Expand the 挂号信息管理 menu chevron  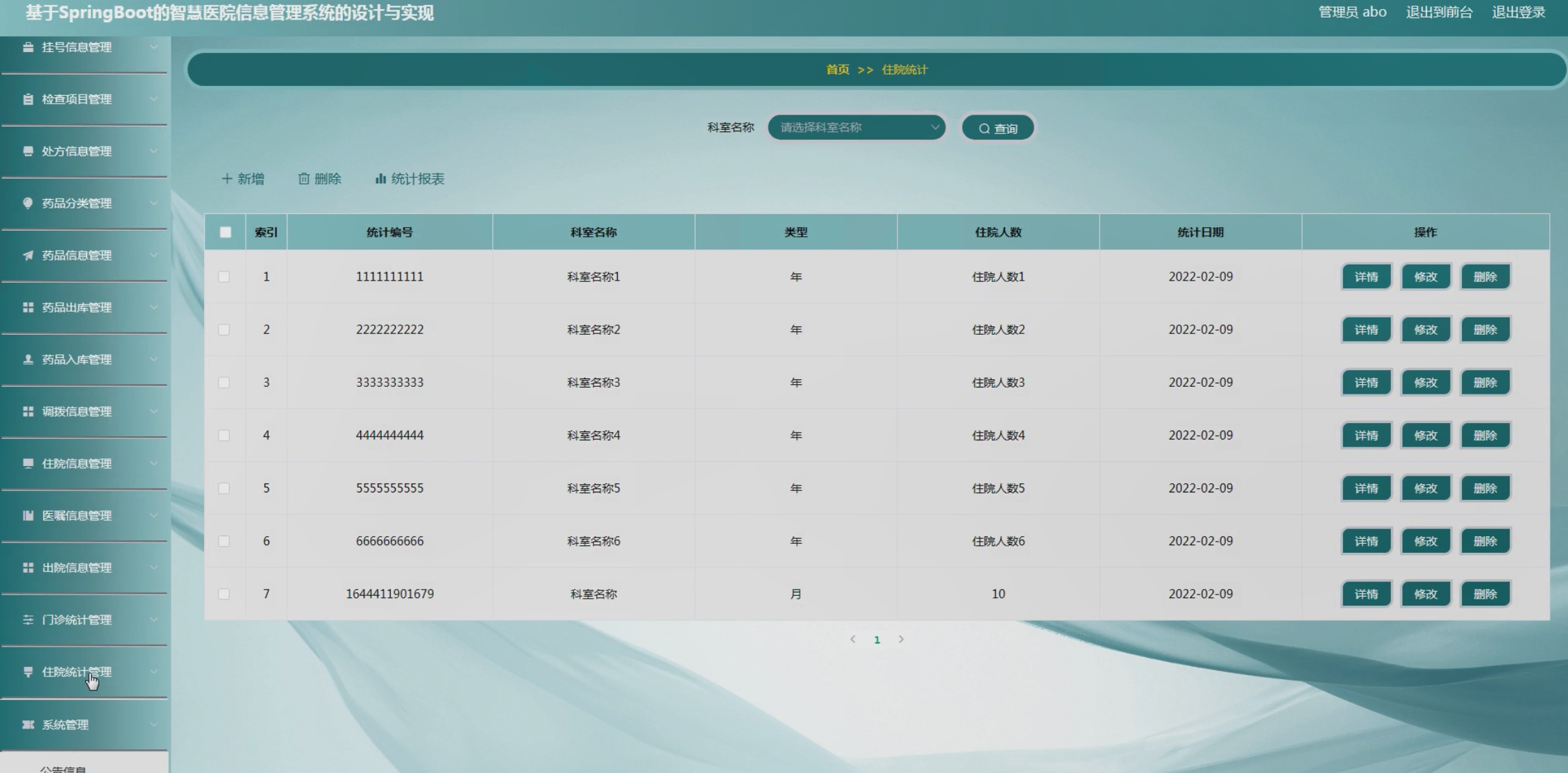click(x=154, y=47)
